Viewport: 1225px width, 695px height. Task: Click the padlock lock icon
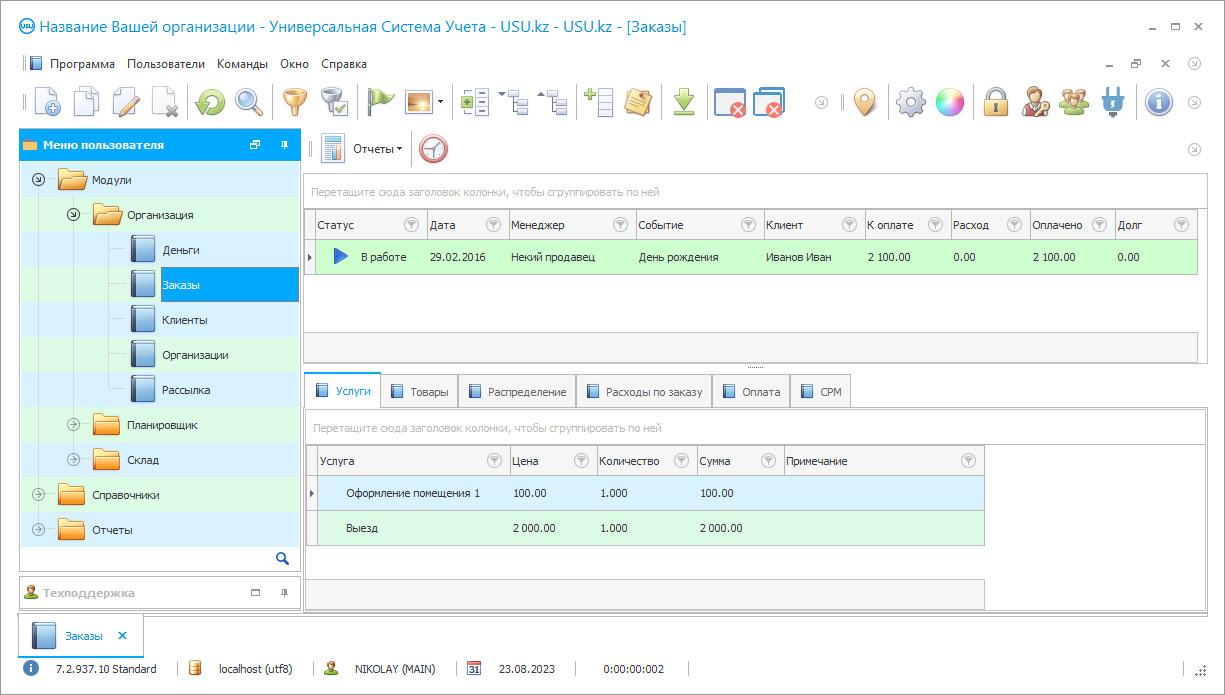pyautogui.click(x=995, y=102)
